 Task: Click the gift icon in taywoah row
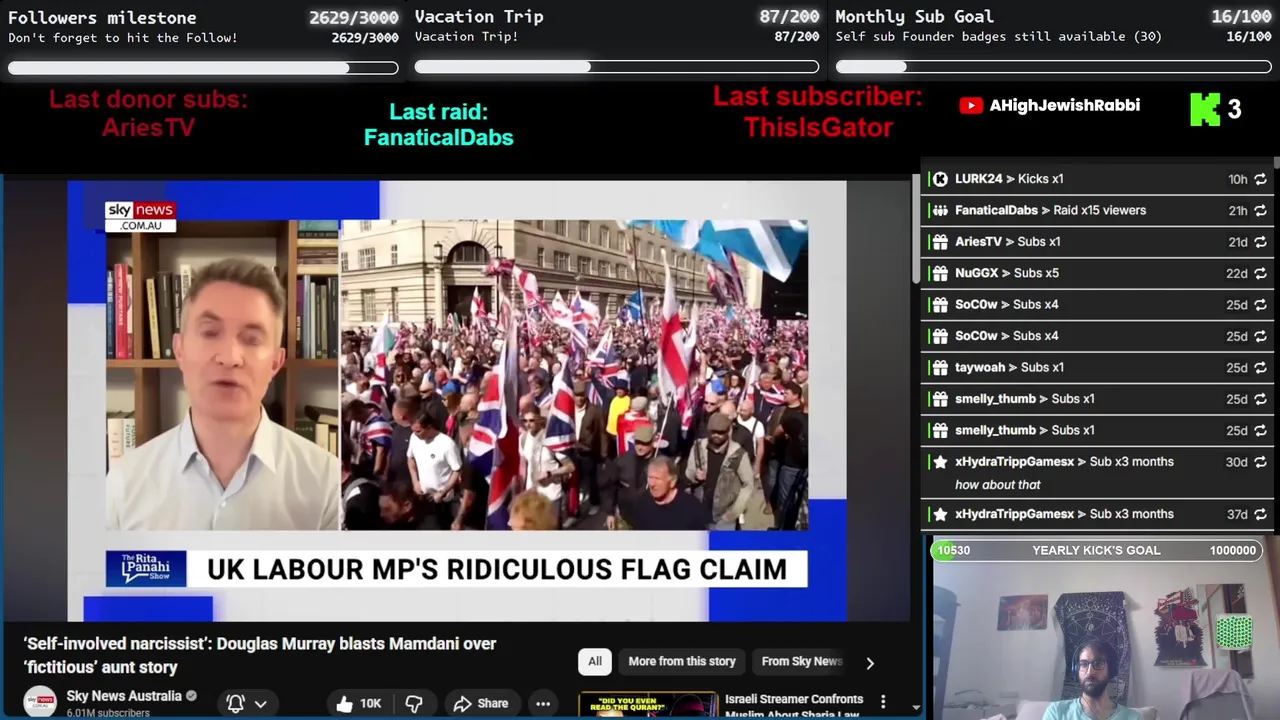tap(939, 367)
